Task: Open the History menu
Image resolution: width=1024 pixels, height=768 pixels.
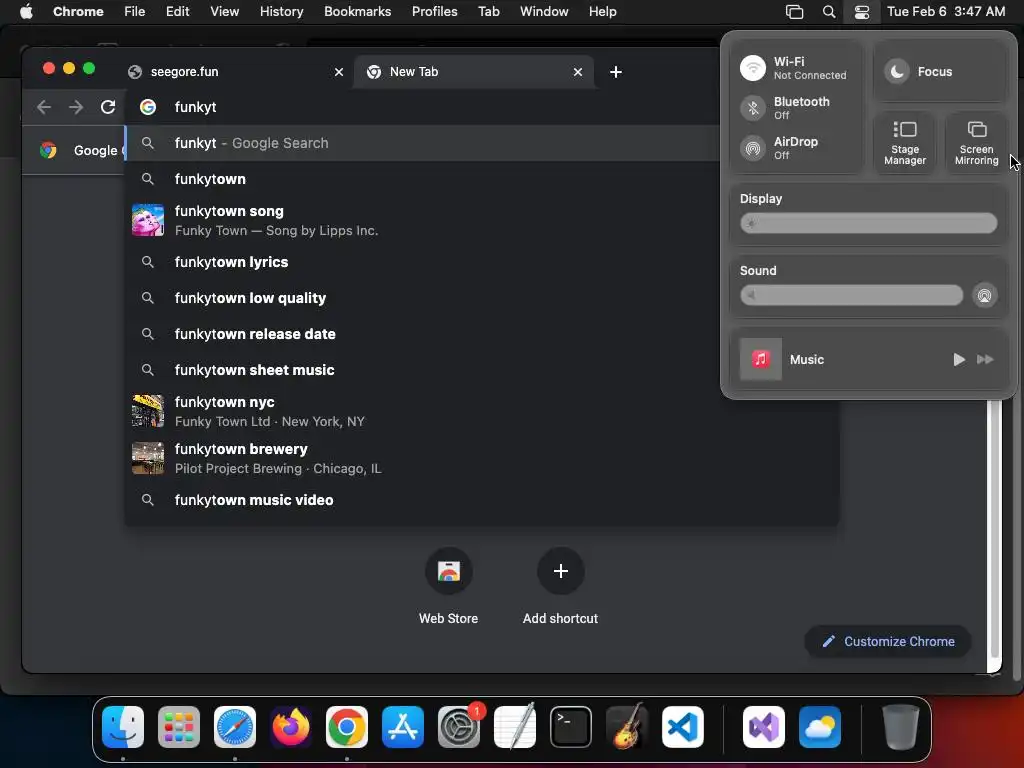Action: (x=281, y=12)
